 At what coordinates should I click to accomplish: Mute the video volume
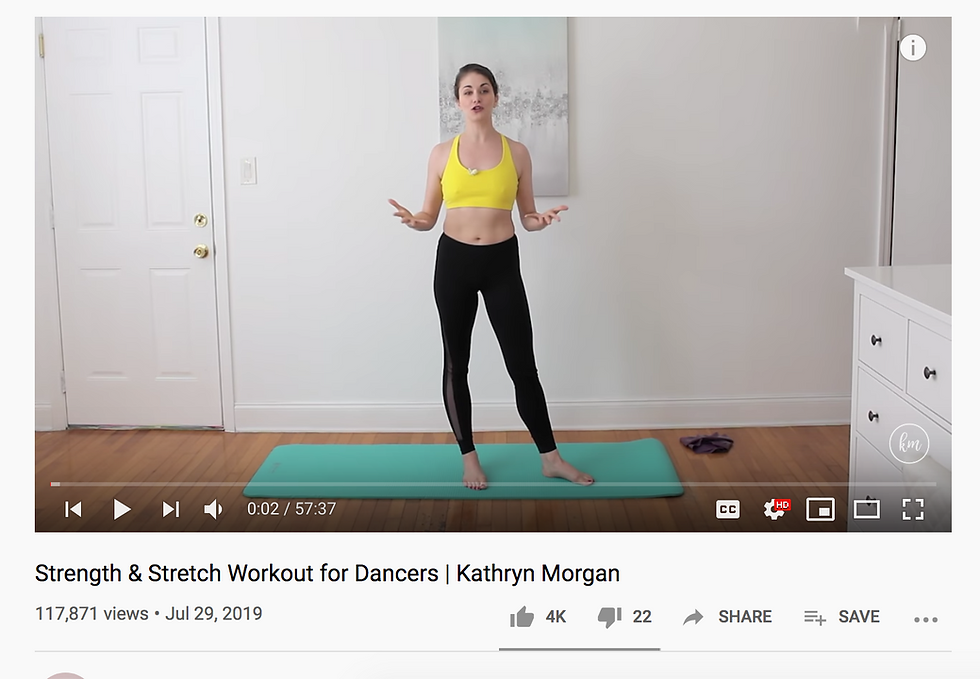point(213,510)
